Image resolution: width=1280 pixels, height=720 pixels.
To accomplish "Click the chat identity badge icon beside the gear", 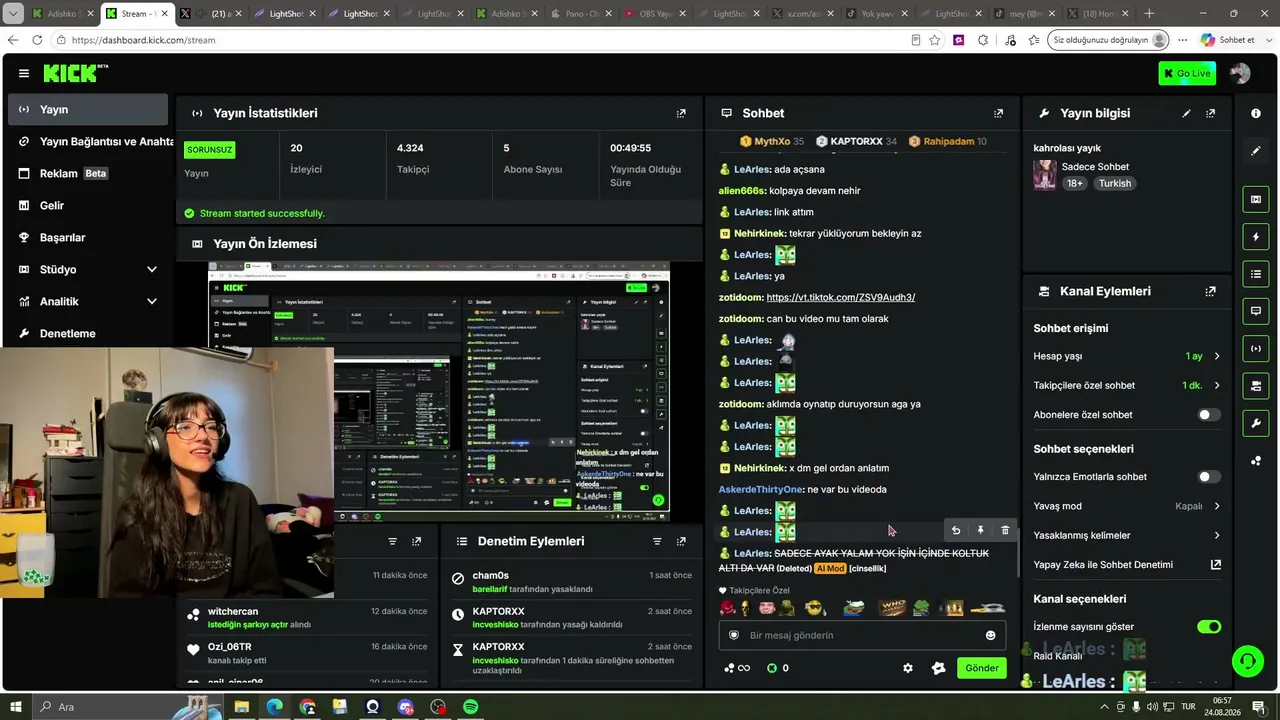I will 938,668.
